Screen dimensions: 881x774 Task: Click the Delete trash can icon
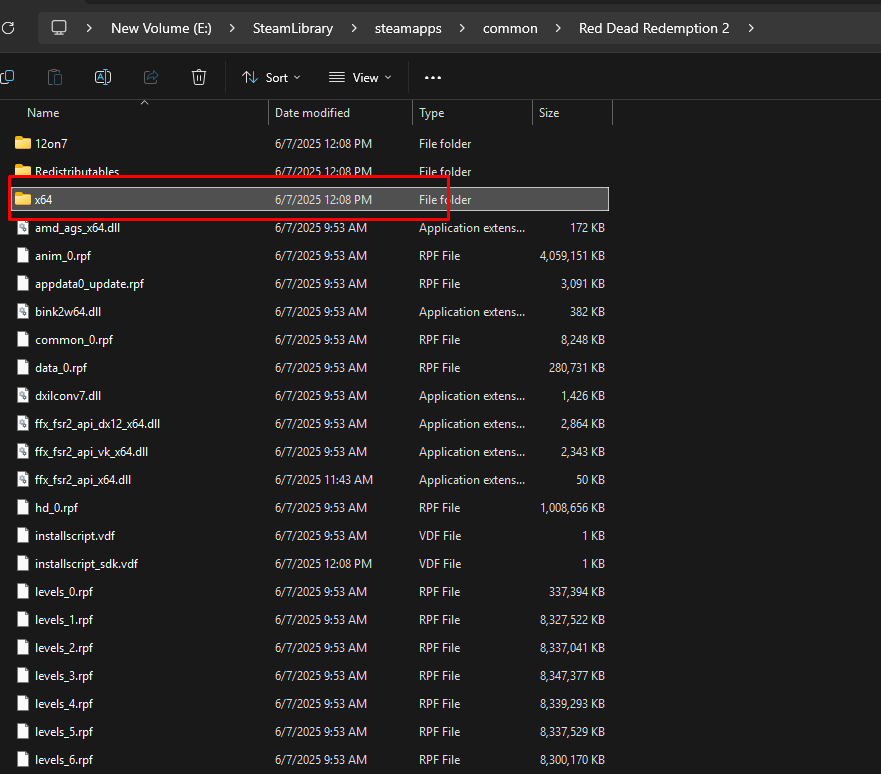199,77
